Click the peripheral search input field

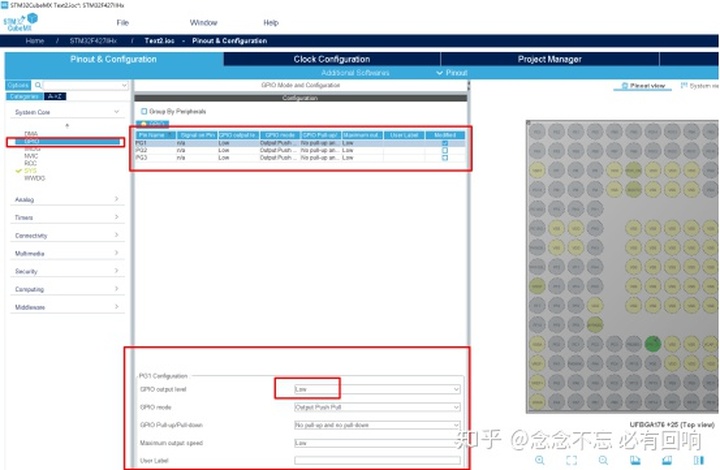[x=81, y=85]
